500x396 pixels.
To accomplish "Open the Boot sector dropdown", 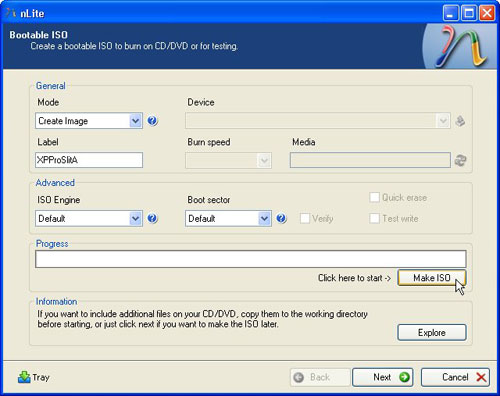I will click(x=228, y=218).
